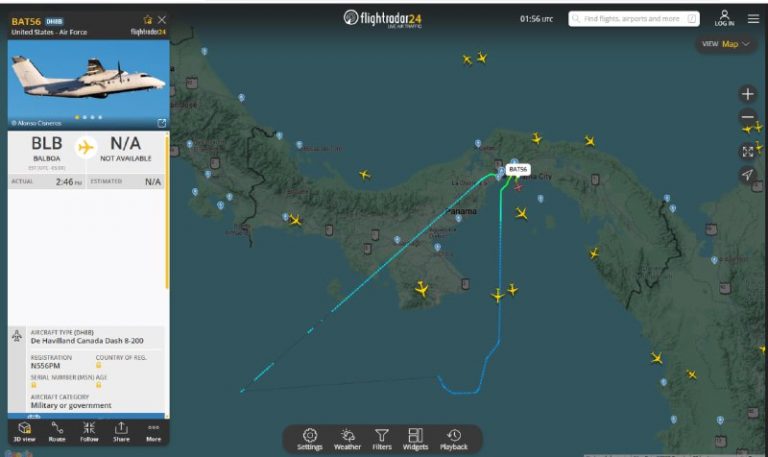This screenshot has height=457, width=768.
Task: Open the Weather overlay options
Action: tap(347, 439)
